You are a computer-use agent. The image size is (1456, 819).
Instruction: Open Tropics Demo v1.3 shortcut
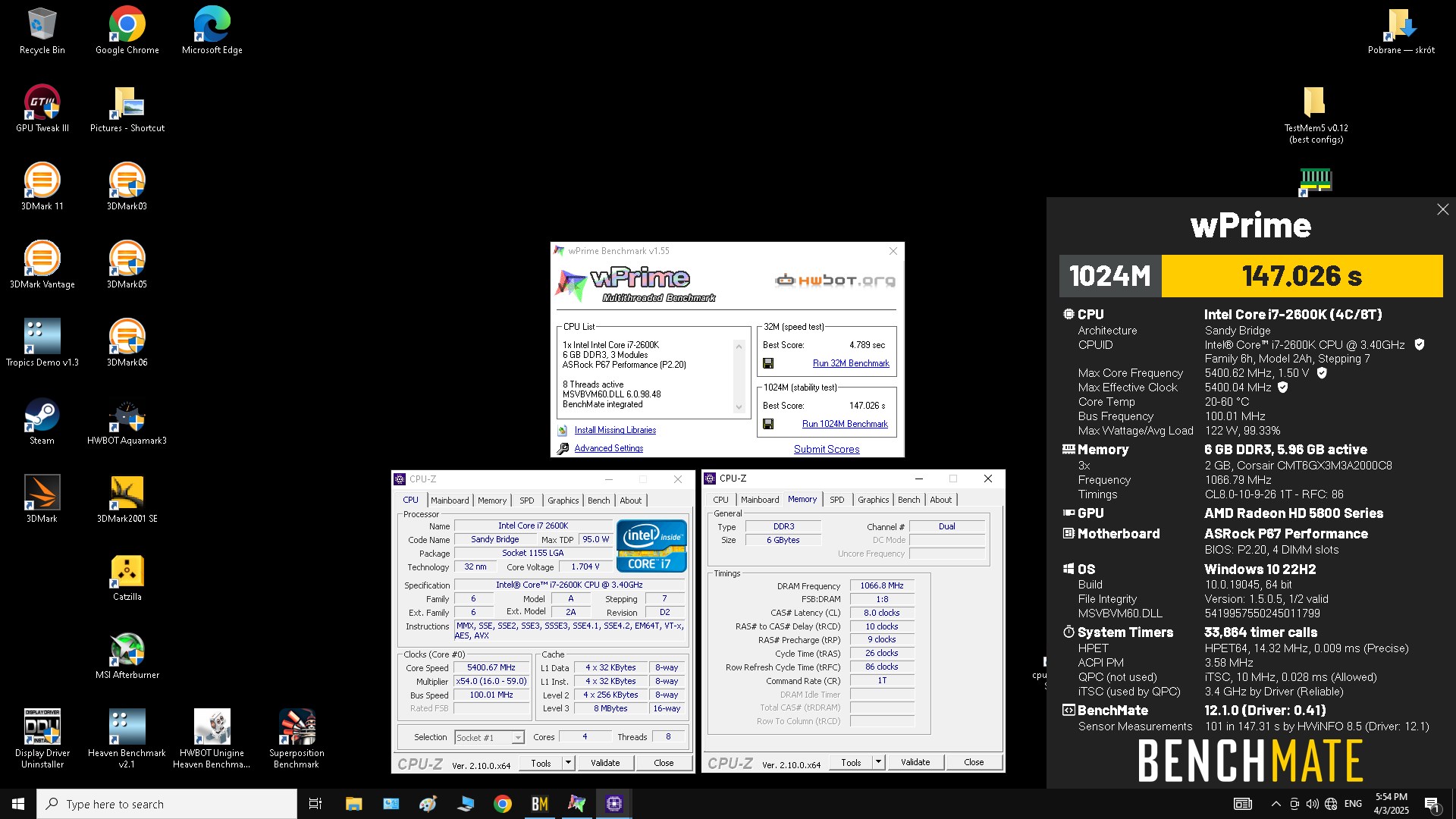(42, 343)
